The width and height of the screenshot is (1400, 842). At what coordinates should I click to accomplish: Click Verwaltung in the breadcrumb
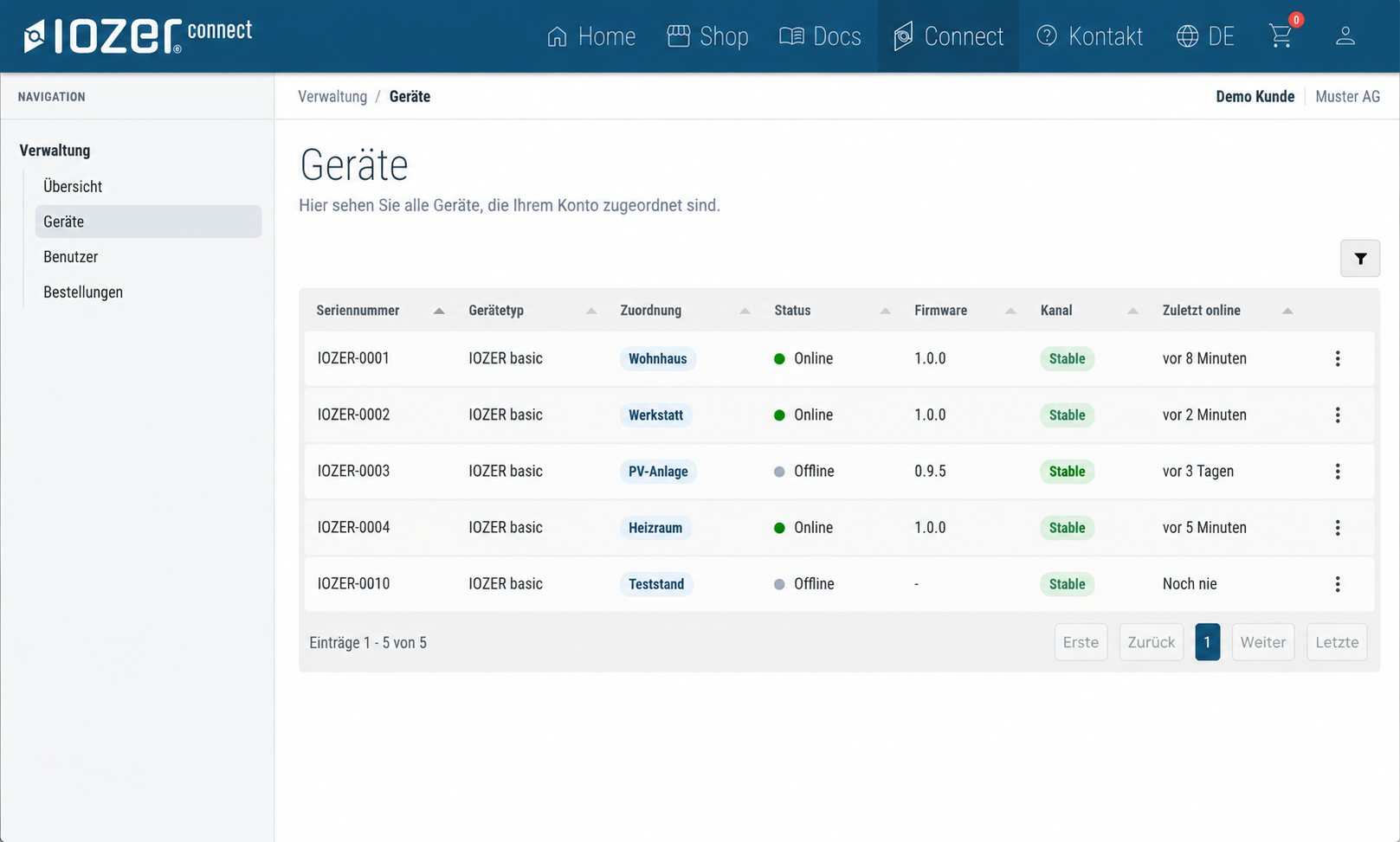tap(332, 96)
